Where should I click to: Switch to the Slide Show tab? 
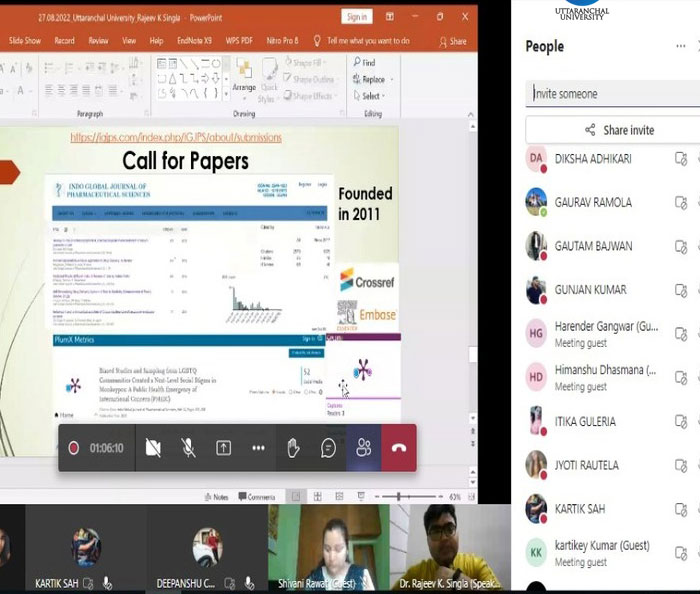pos(24,41)
